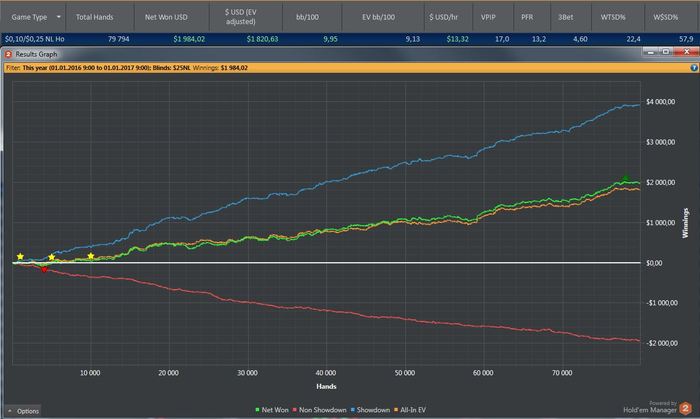Click the first yellow star marker near start
Image resolution: width=700 pixels, height=419 pixels.
point(20,256)
